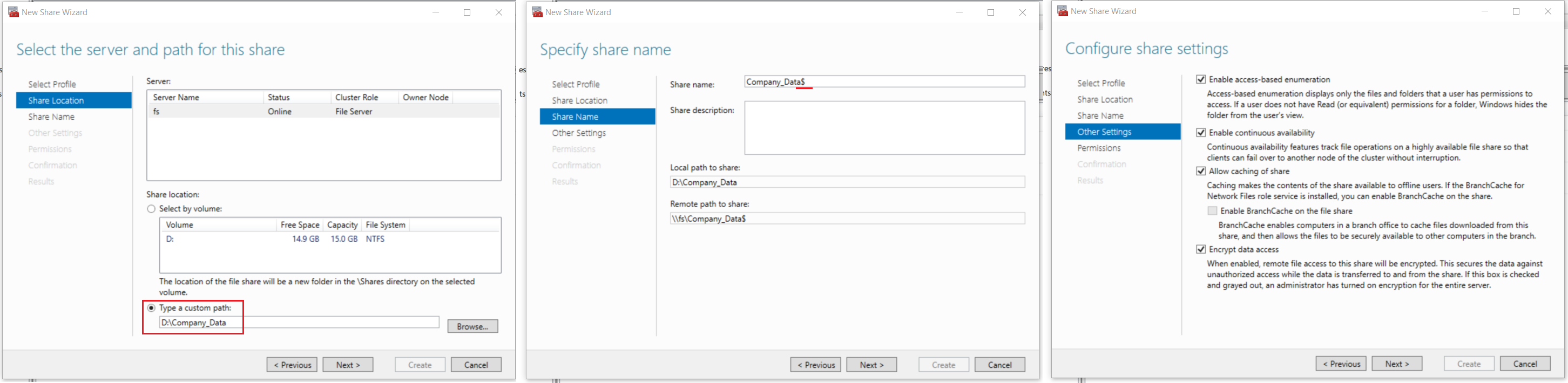
Task: Click Next in the share name wizard
Action: tap(871, 365)
